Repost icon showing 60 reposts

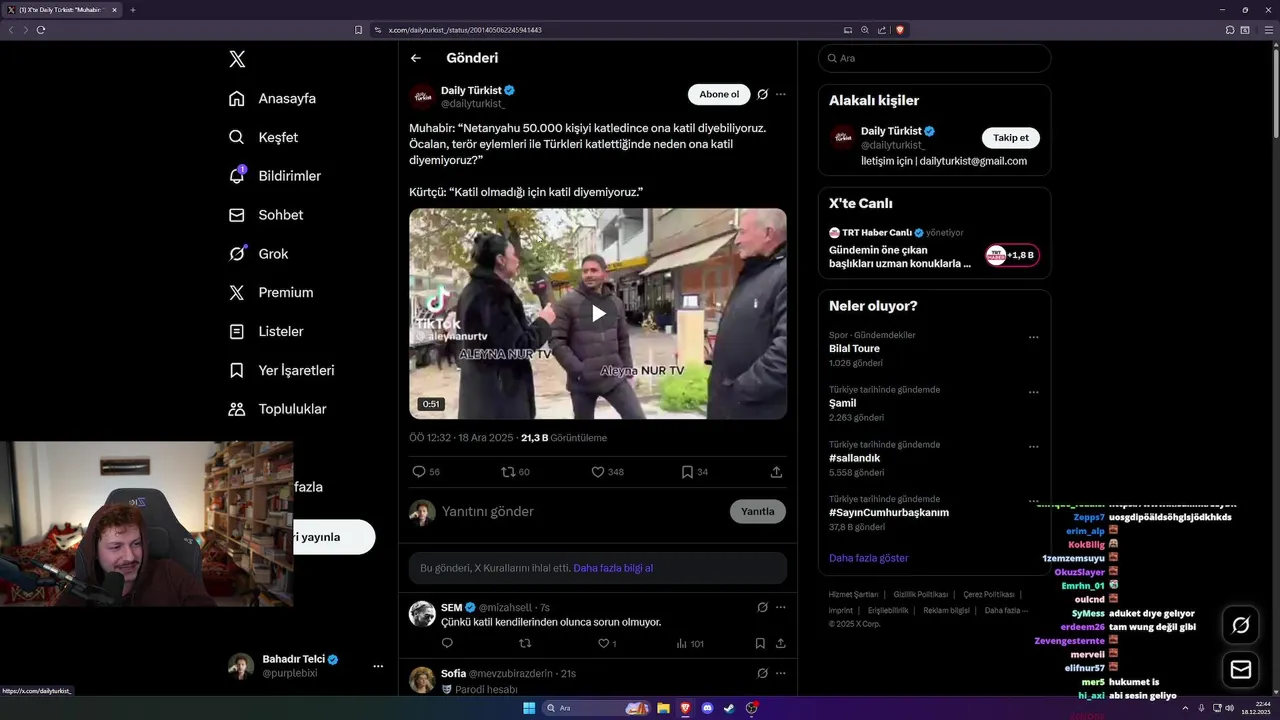click(508, 472)
